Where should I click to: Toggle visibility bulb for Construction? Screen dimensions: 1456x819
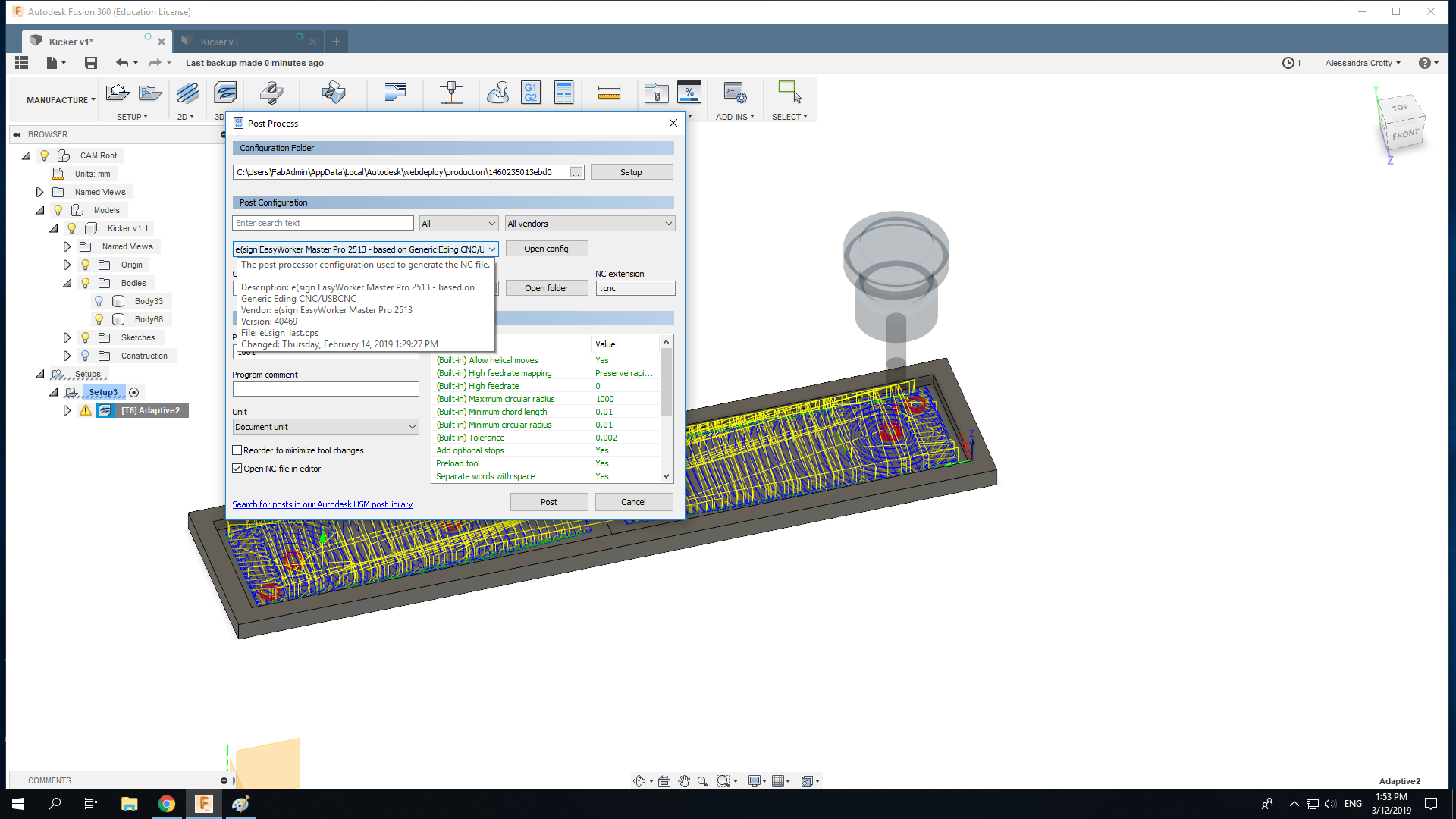(x=86, y=356)
